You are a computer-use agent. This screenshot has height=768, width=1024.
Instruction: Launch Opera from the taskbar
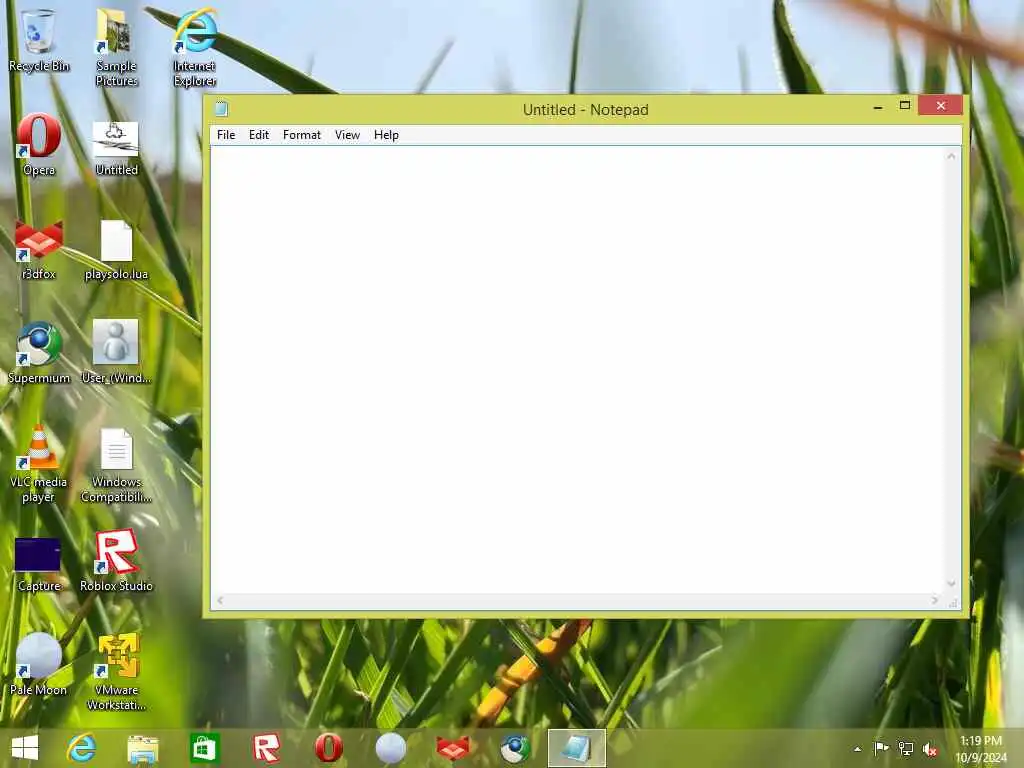pos(328,748)
